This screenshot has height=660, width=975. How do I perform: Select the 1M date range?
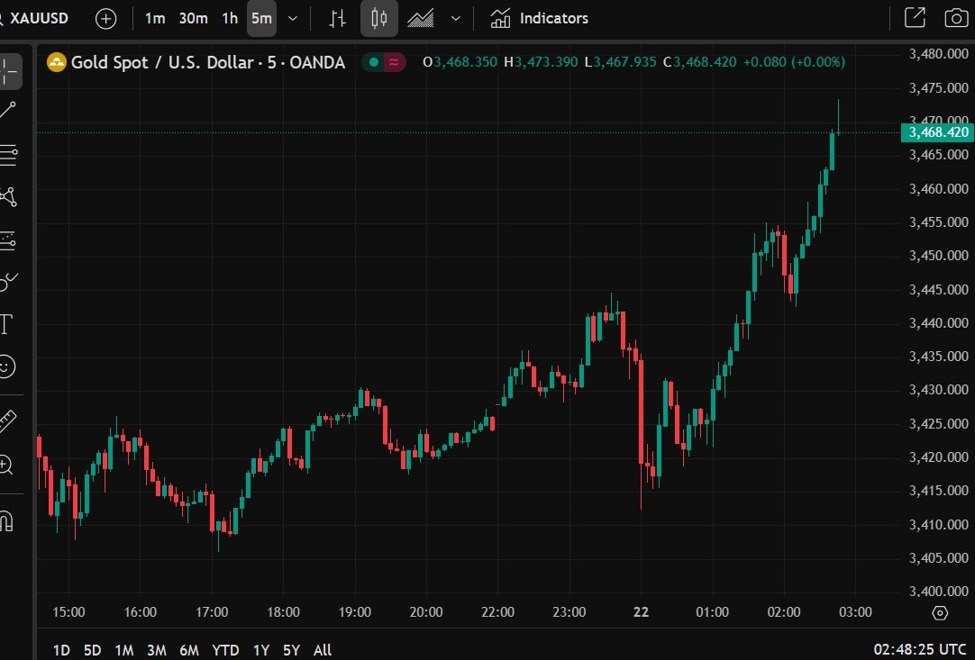[x=124, y=650]
